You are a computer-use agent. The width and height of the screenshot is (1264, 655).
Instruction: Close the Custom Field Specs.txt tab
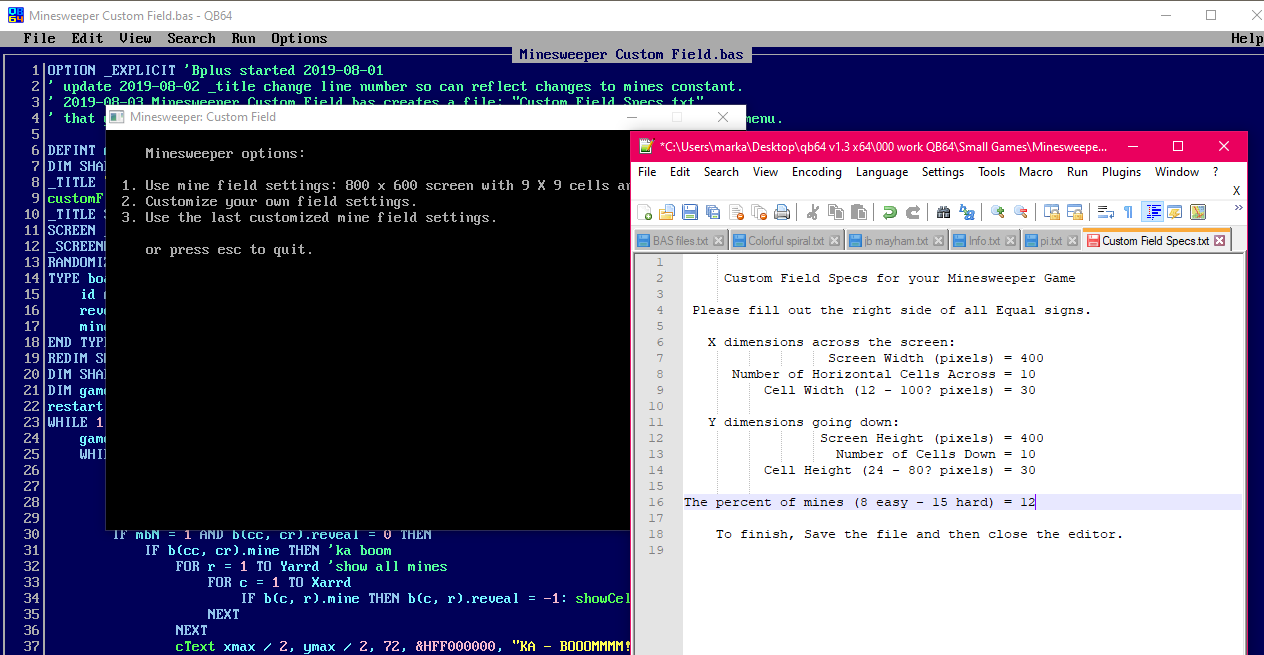tap(1220, 241)
